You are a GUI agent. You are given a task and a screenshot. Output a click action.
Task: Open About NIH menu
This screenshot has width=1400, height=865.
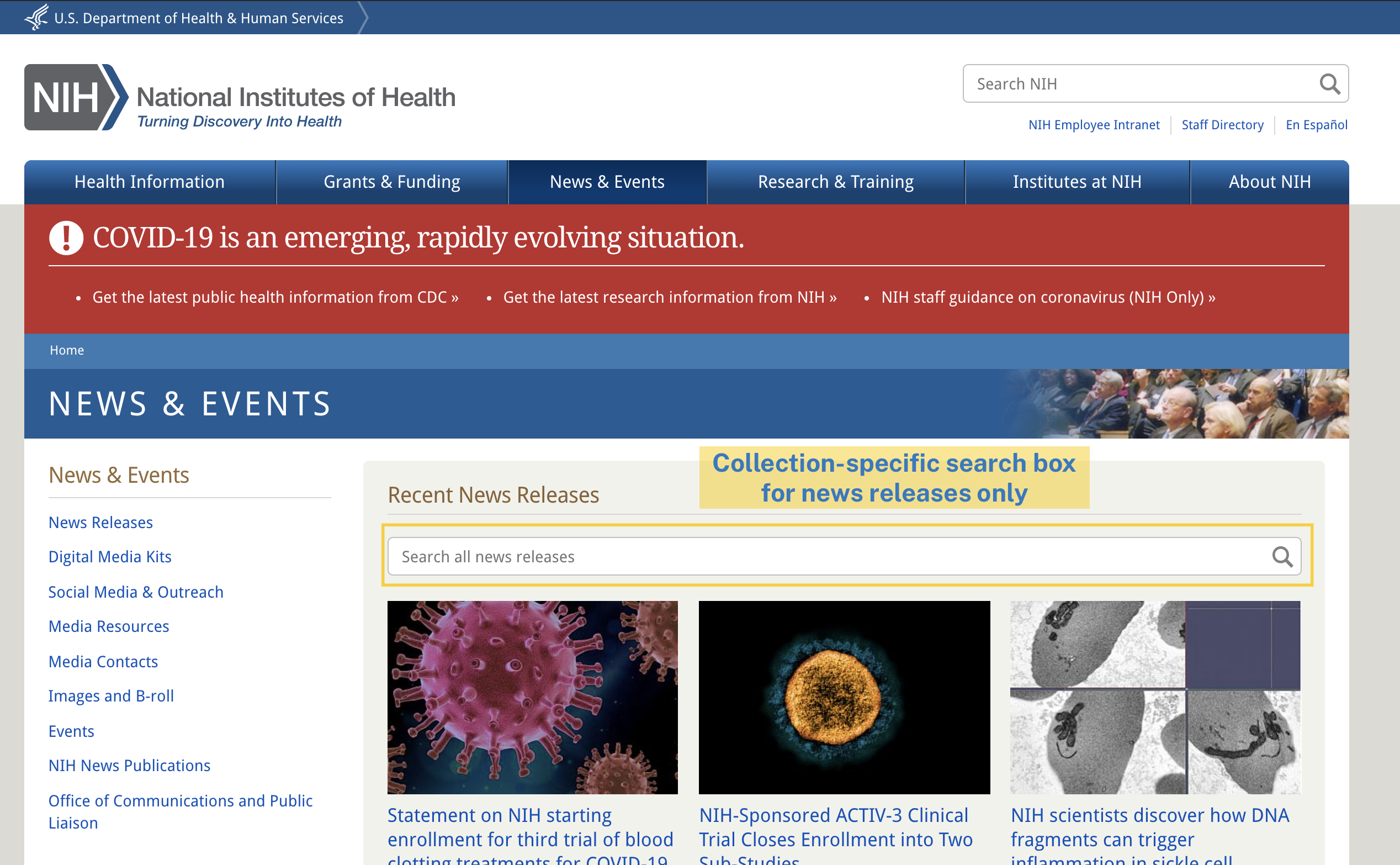coord(1270,182)
